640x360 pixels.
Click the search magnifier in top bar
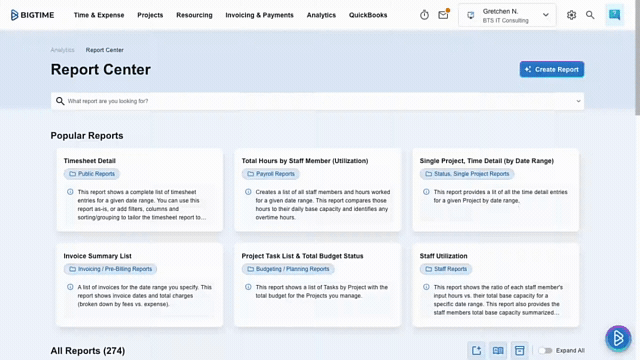coord(590,15)
